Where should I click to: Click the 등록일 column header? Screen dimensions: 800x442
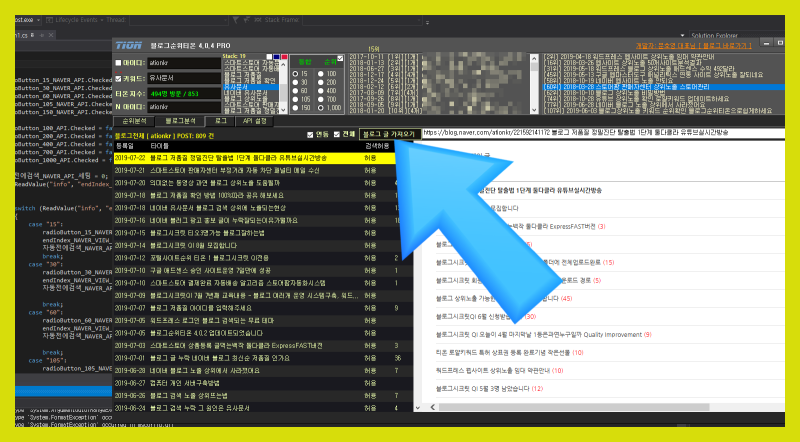tap(124, 146)
